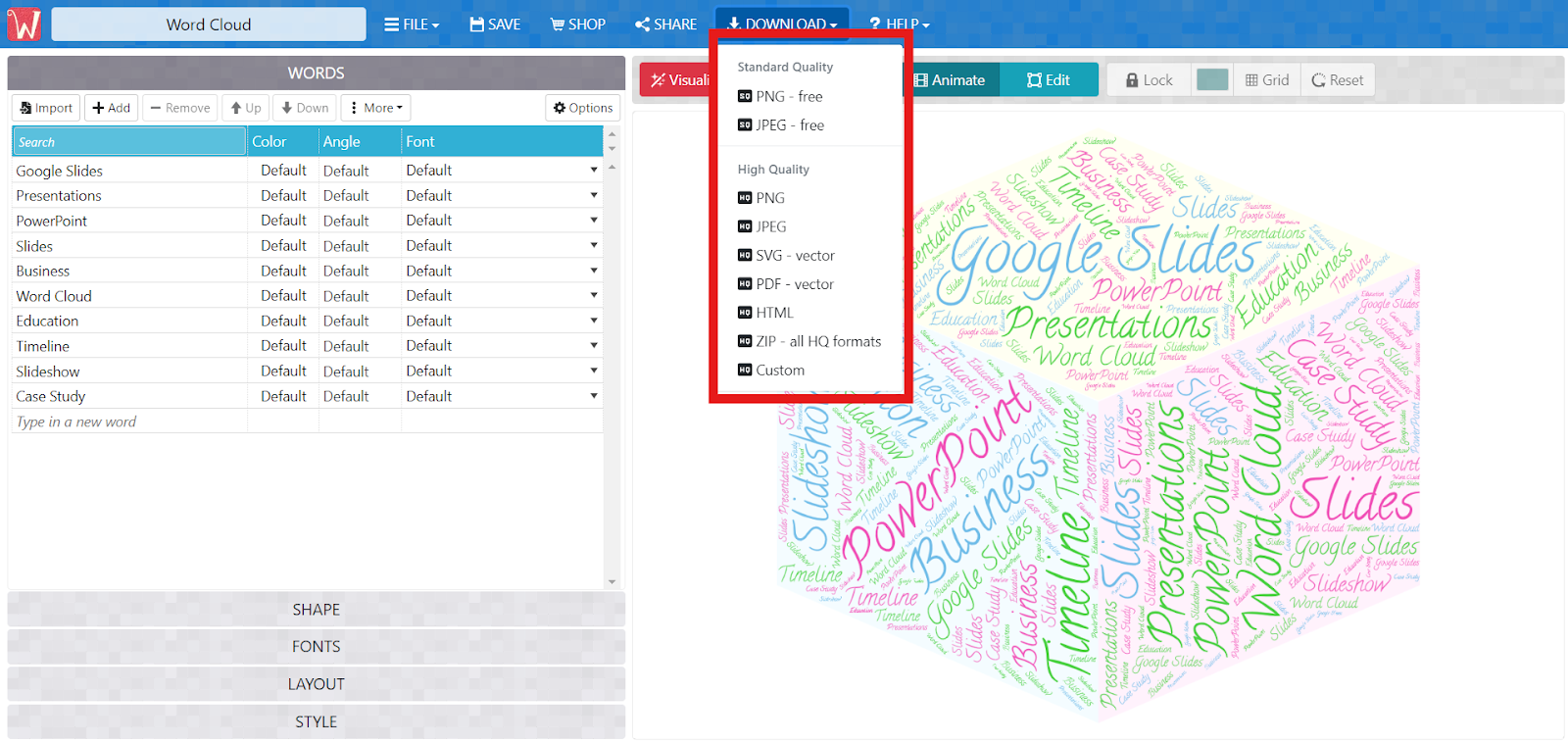Open font dropdown for PowerPoint row
Screen dimensions: 1568x743
[594, 220]
